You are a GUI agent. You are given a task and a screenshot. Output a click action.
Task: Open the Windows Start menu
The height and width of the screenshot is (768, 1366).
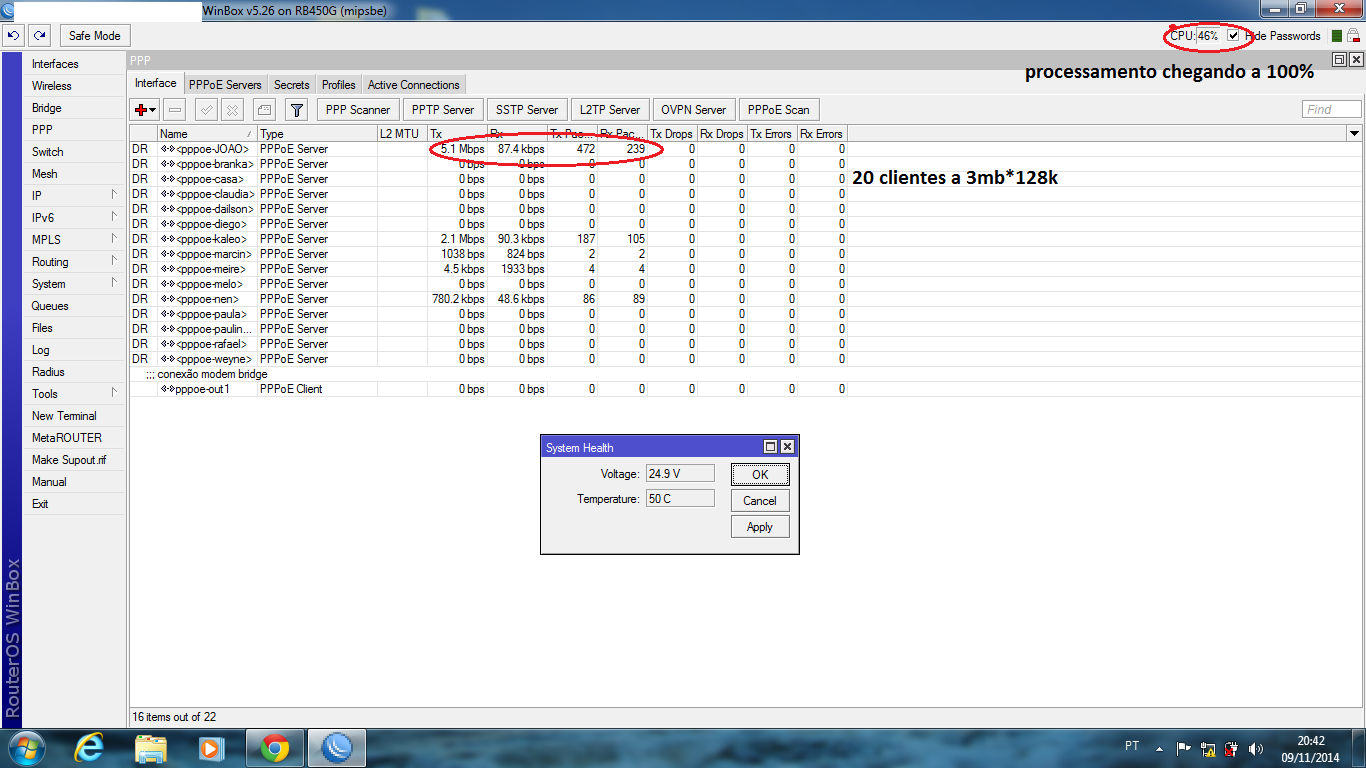tap(27, 747)
